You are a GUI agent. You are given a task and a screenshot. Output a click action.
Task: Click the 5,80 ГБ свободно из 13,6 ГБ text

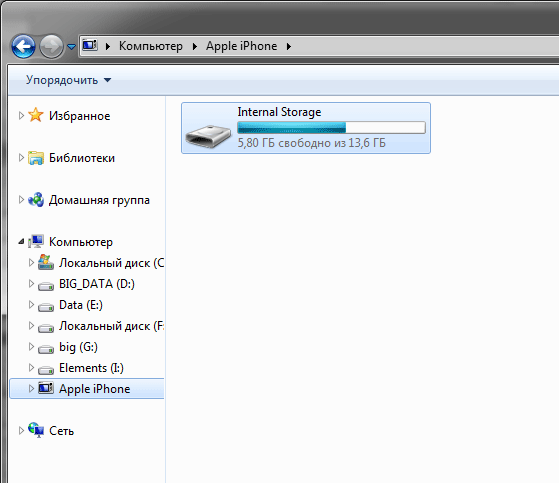pyautogui.click(x=312, y=143)
